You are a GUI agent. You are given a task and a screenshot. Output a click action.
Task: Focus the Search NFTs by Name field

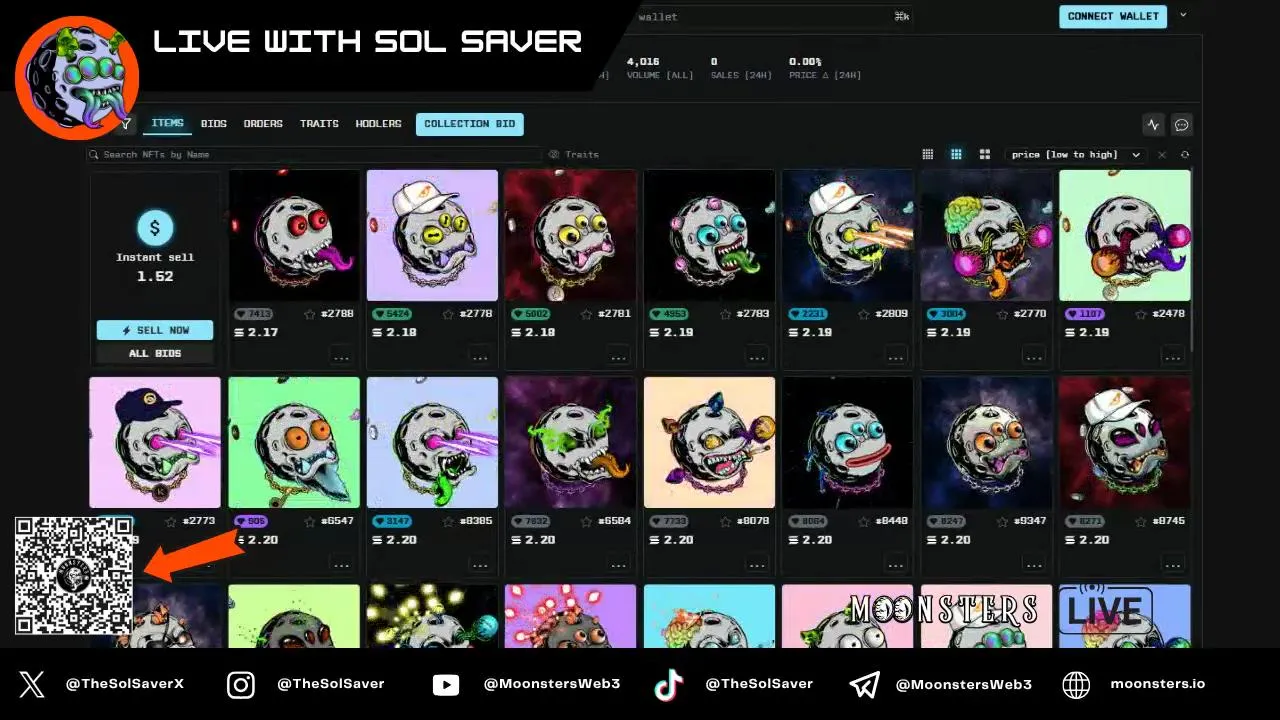(313, 155)
